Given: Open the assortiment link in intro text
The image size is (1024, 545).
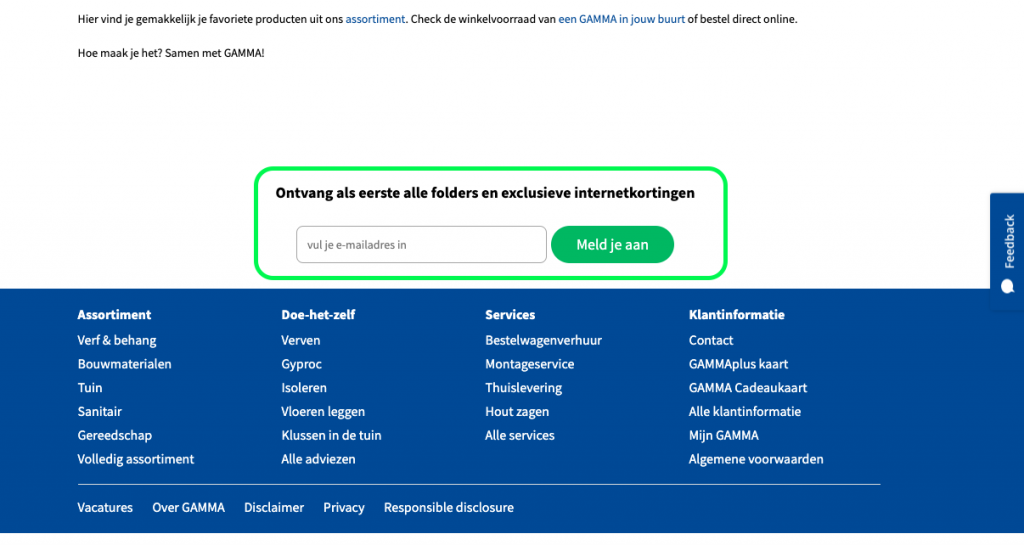Looking at the screenshot, I should [375, 19].
